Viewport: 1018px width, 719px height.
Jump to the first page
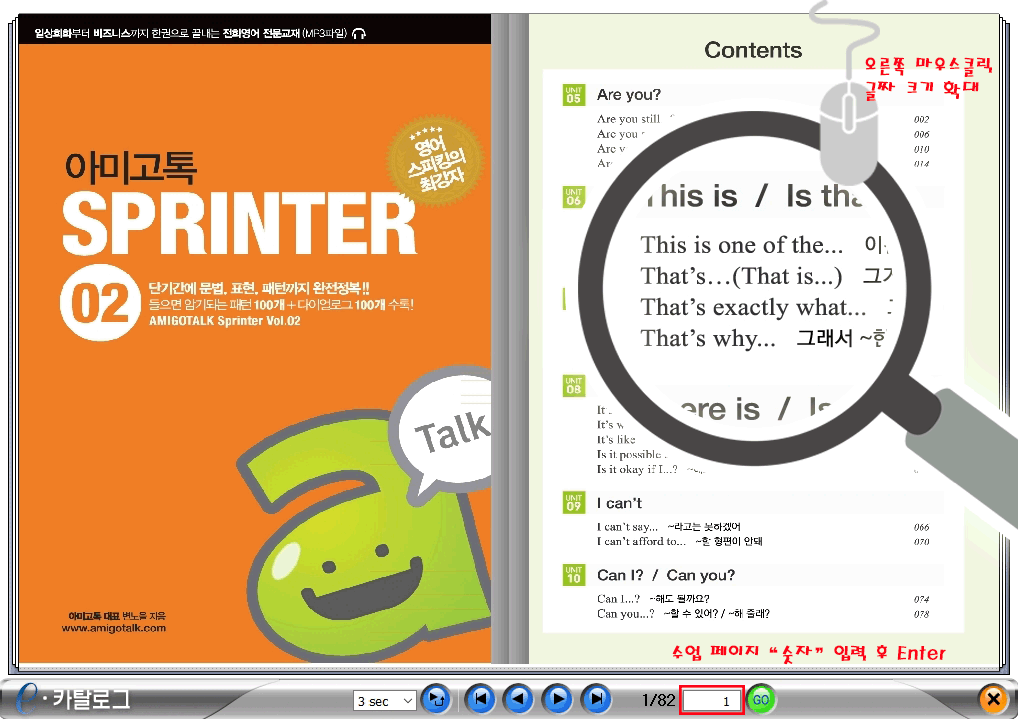[480, 700]
